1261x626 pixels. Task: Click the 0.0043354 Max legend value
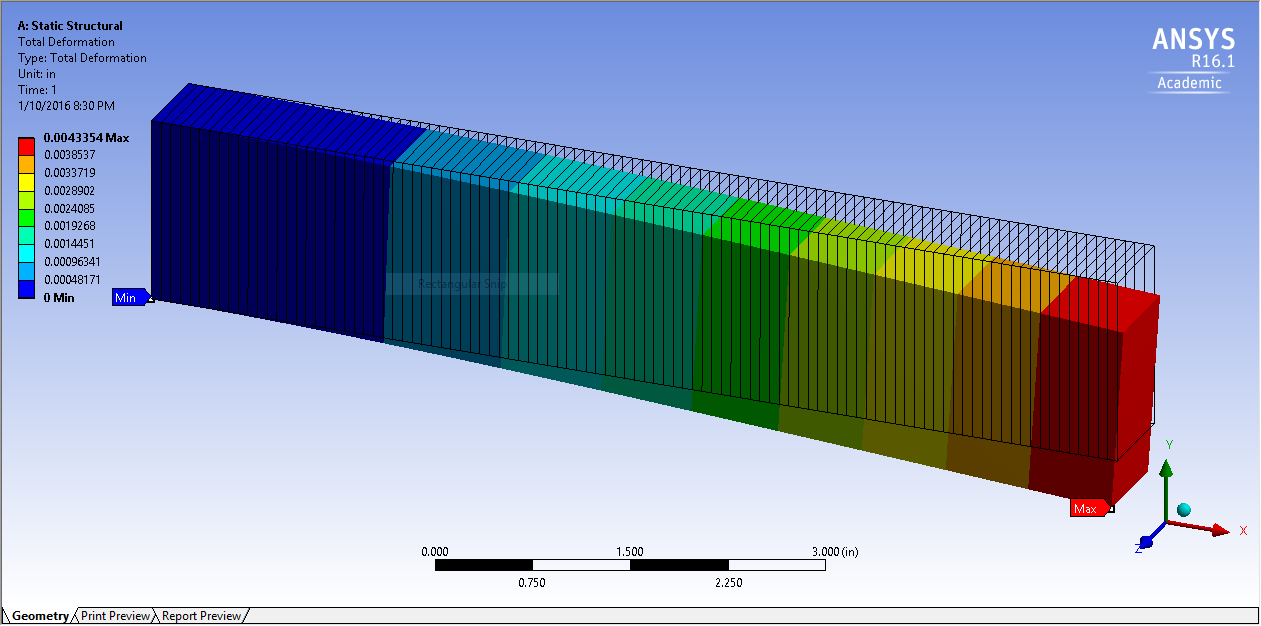coord(86,138)
